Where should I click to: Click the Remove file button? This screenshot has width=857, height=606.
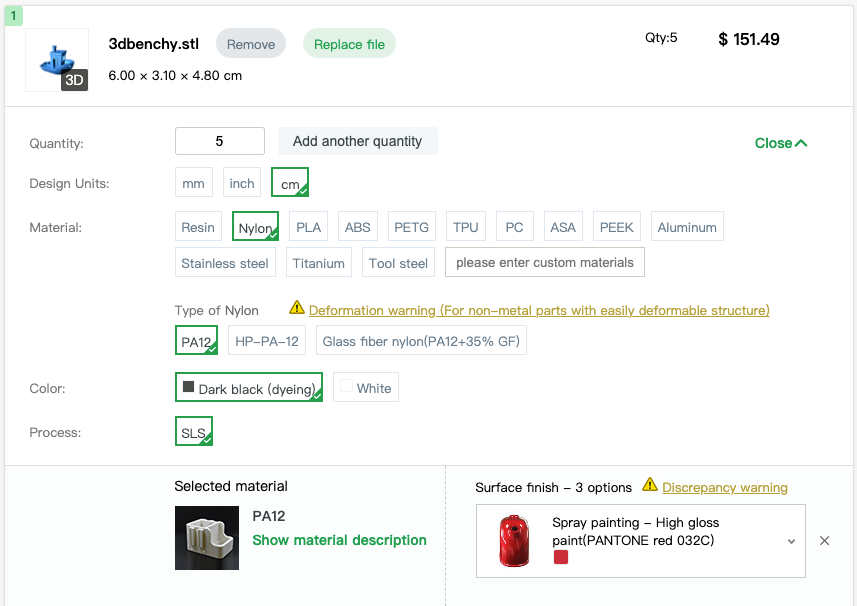coord(251,44)
